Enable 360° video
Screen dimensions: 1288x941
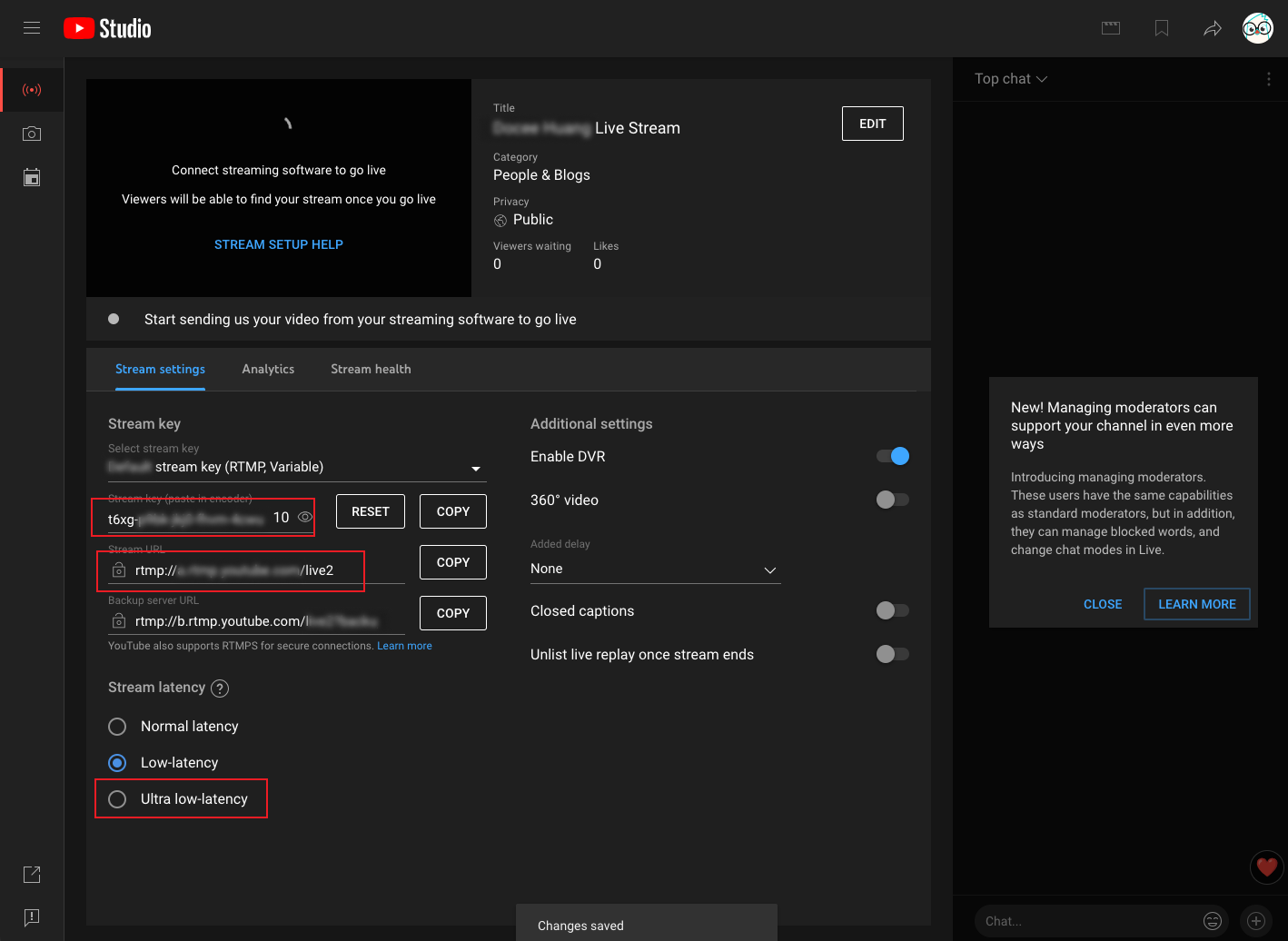point(892,500)
